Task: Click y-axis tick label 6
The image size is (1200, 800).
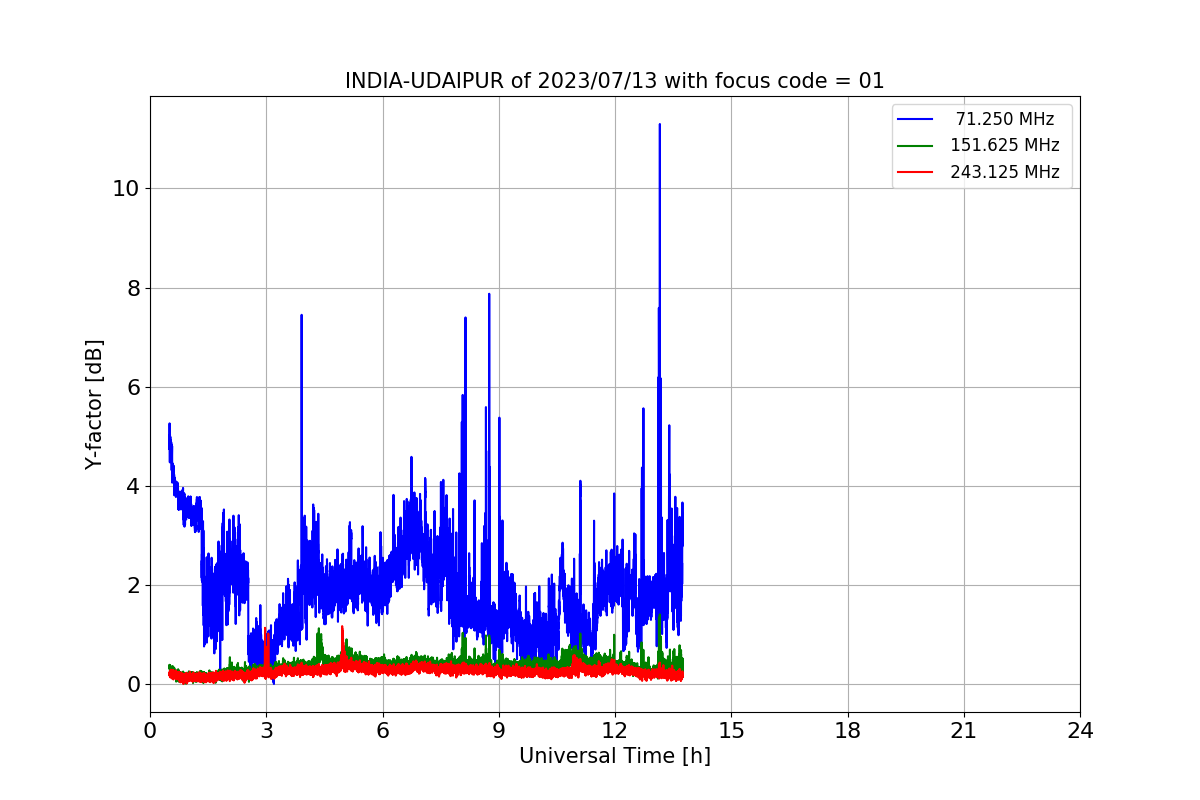Action: click(x=132, y=387)
